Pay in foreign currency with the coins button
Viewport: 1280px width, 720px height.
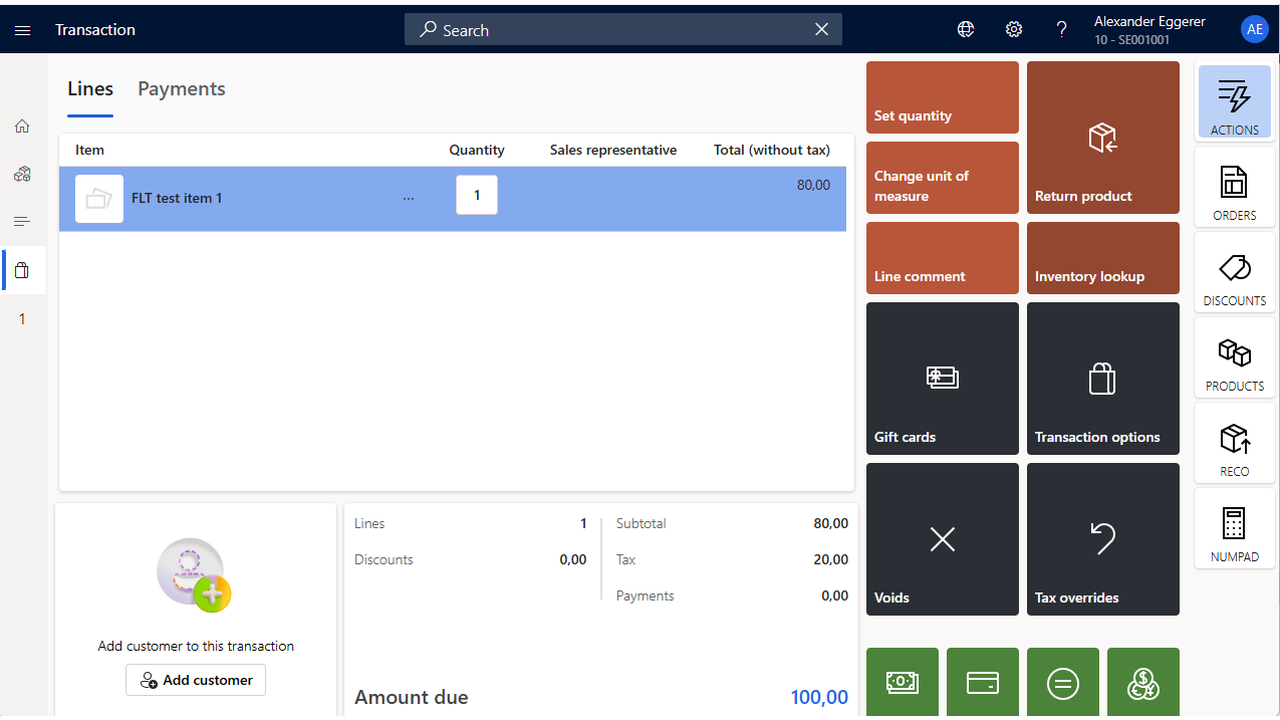(1143, 683)
